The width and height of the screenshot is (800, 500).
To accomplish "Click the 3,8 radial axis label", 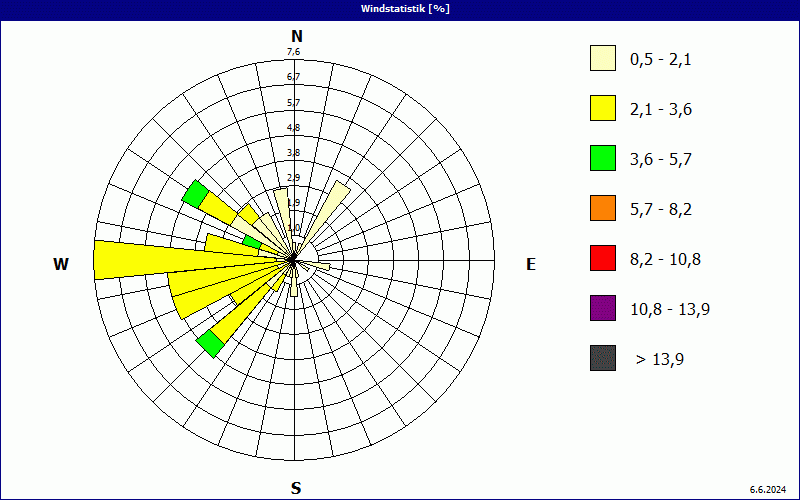I will (x=293, y=152).
